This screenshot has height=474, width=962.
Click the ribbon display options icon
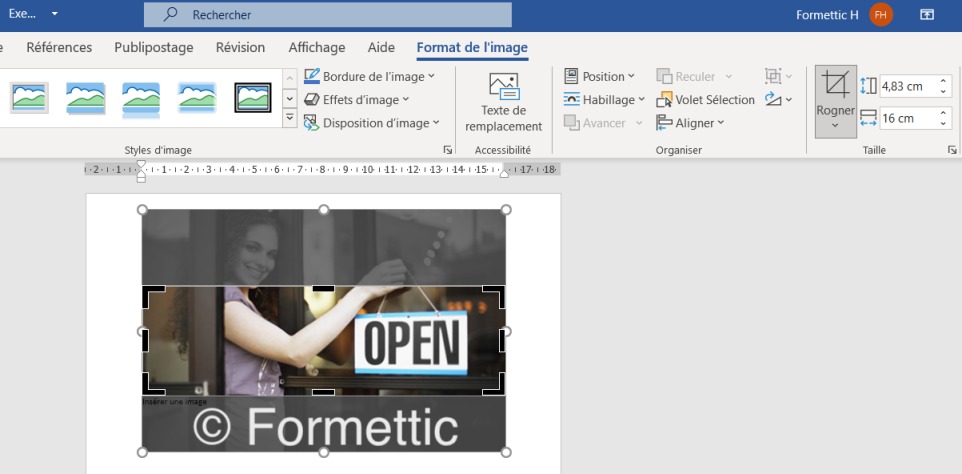tap(927, 15)
